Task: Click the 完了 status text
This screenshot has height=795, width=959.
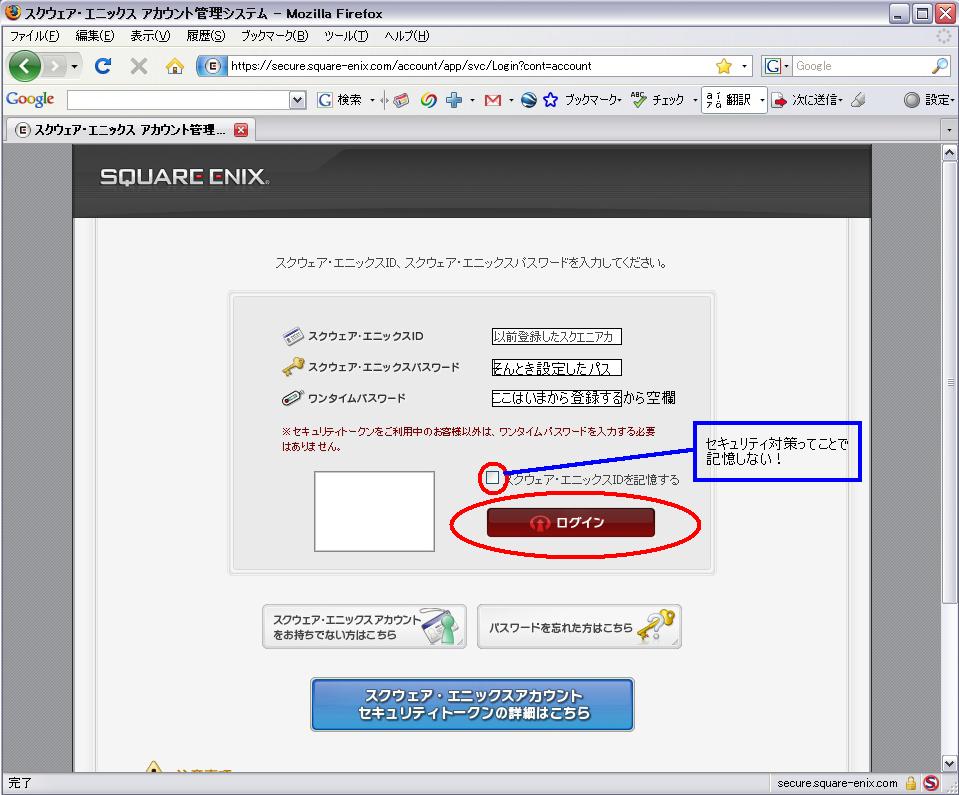Action: [20, 783]
